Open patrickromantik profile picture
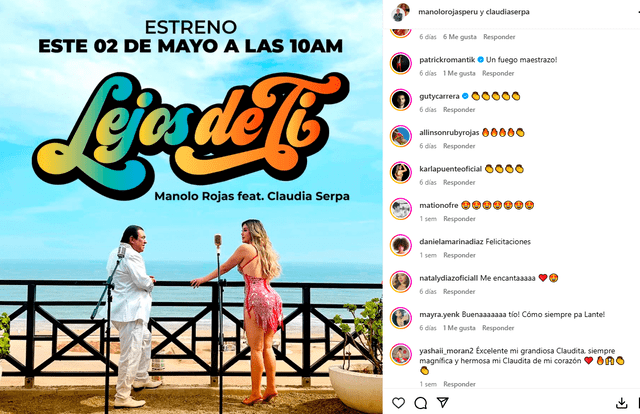 (x=401, y=63)
